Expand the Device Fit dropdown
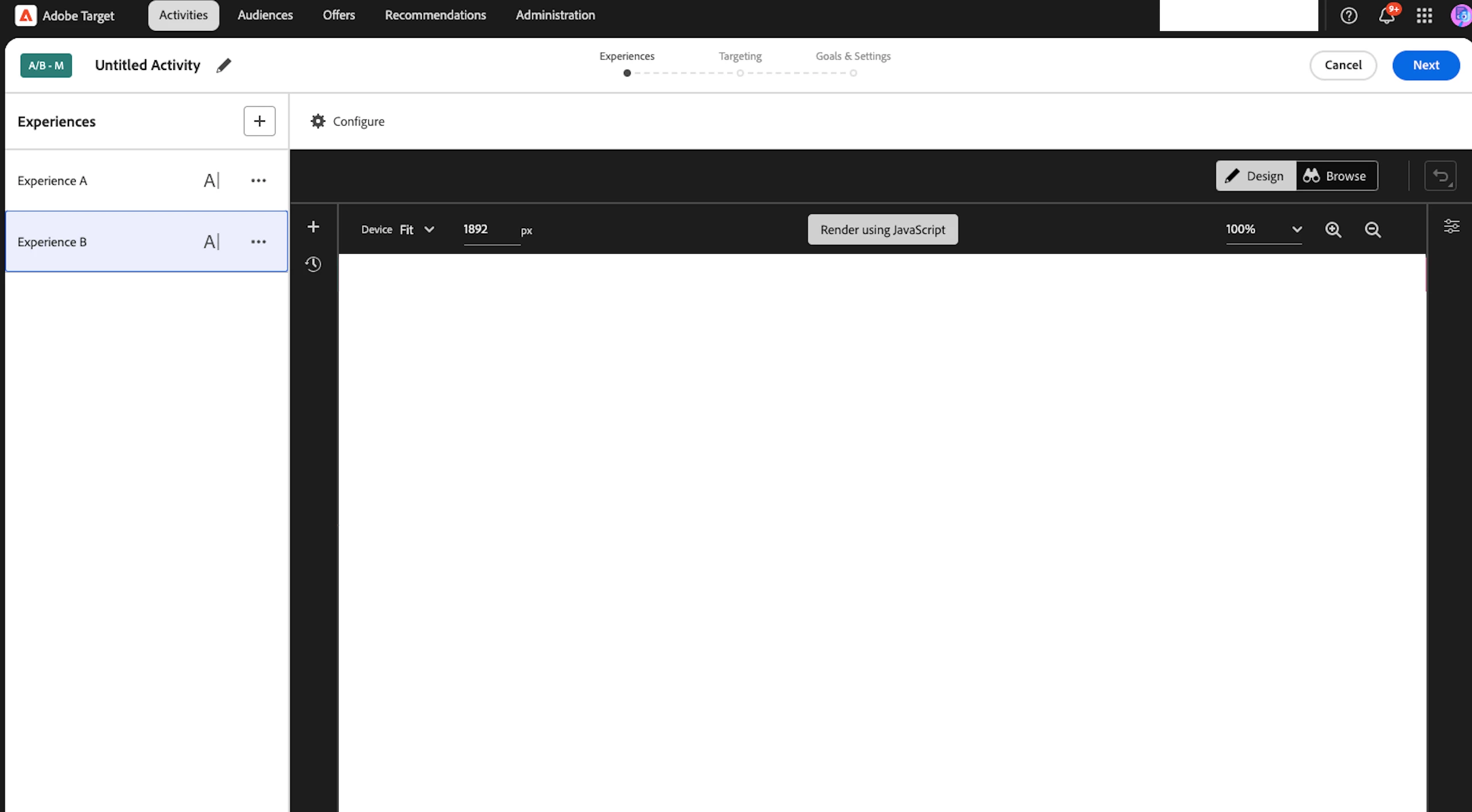 coord(417,229)
